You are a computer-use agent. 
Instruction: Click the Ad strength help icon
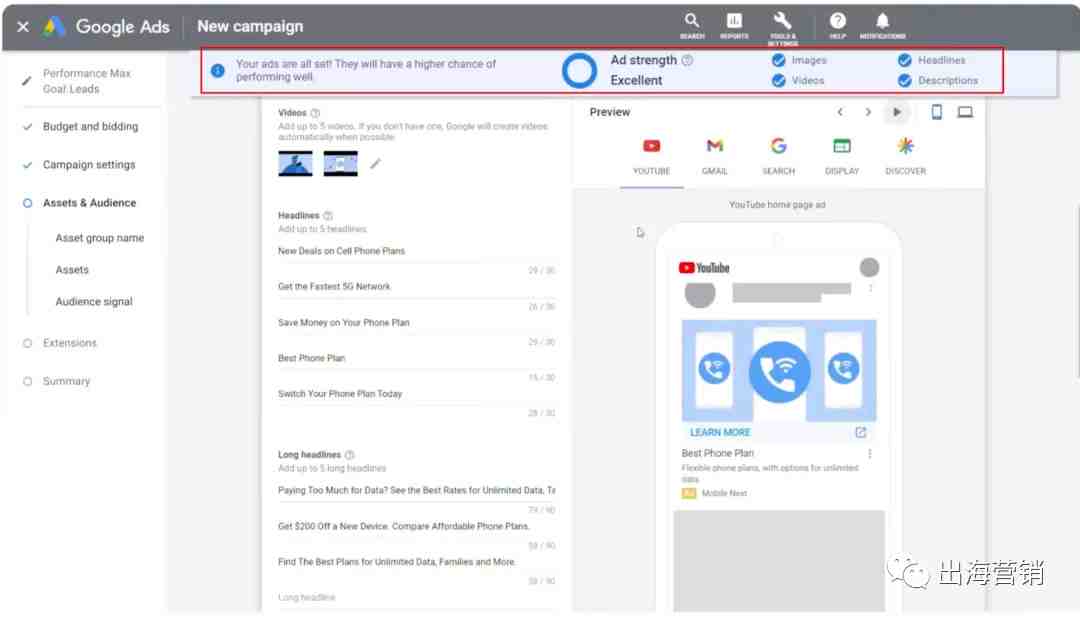coord(687,61)
